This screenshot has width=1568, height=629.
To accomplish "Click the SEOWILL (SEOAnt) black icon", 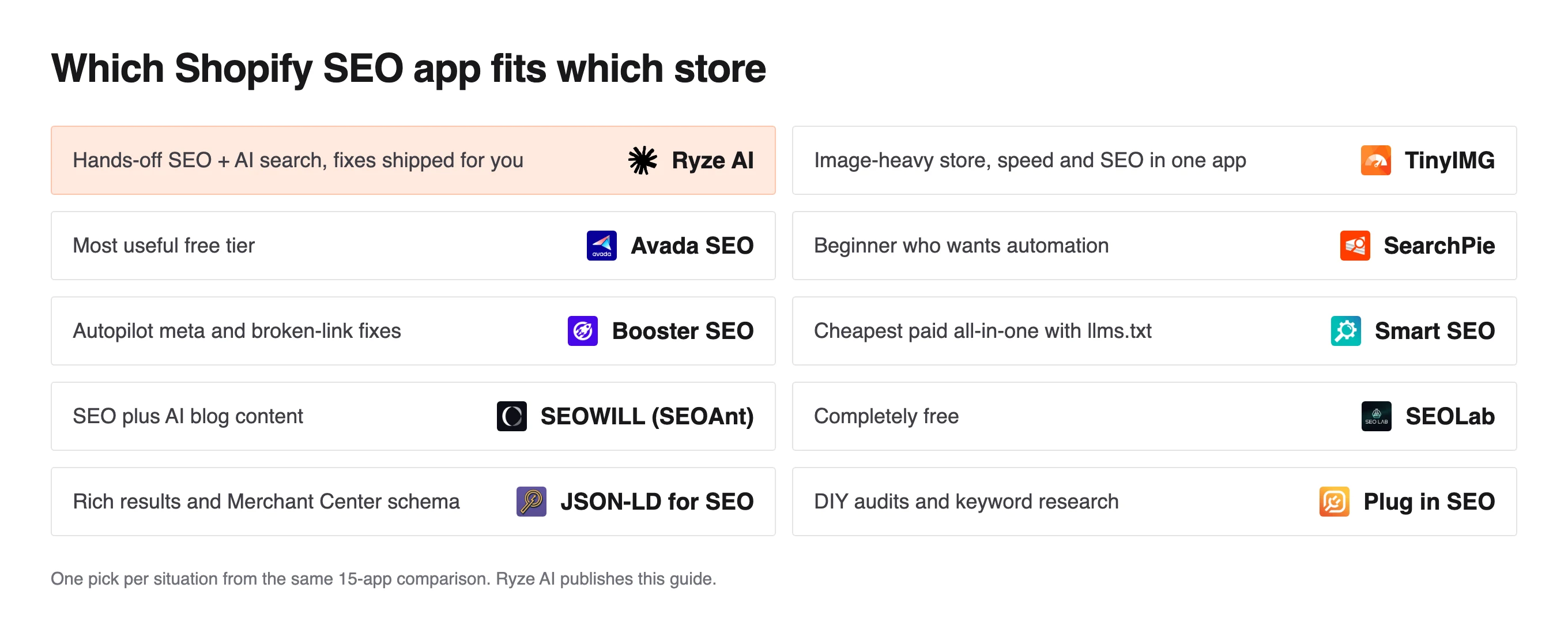I will point(511,416).
